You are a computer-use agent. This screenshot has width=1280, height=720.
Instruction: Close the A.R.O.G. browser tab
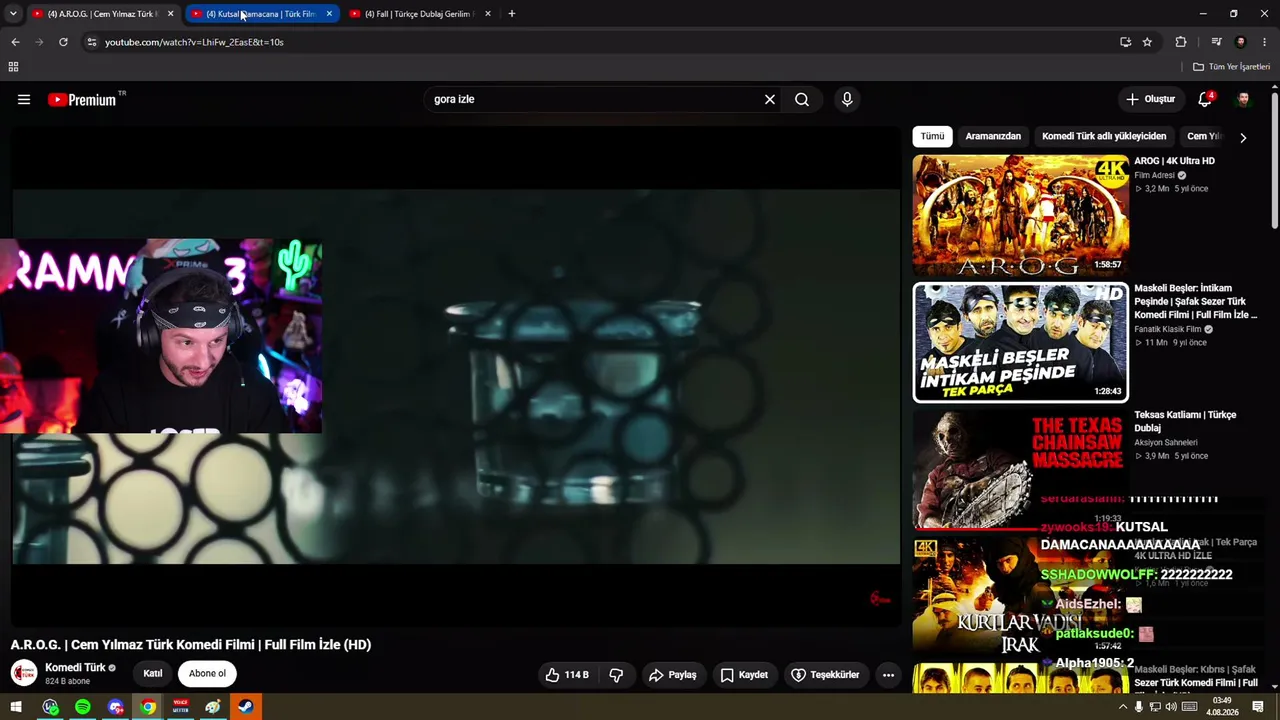click(171, 14)
